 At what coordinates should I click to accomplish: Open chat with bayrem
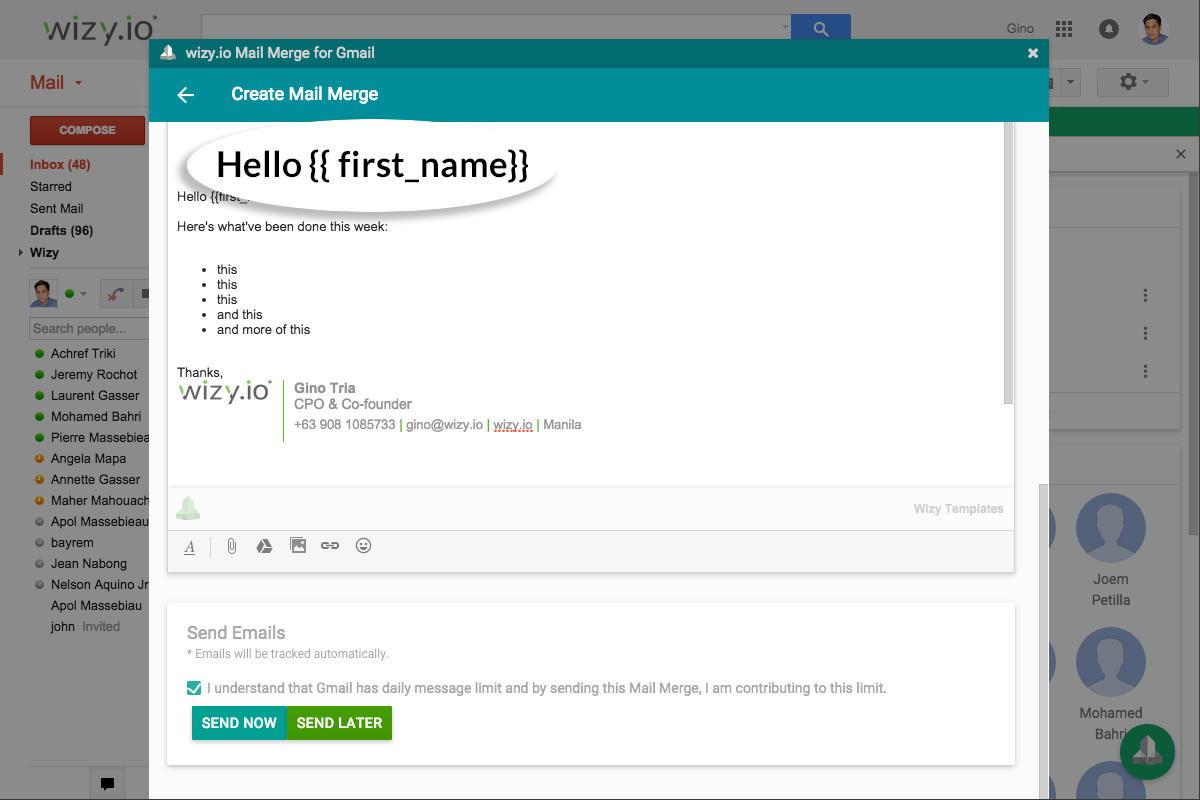click(72, 543)
